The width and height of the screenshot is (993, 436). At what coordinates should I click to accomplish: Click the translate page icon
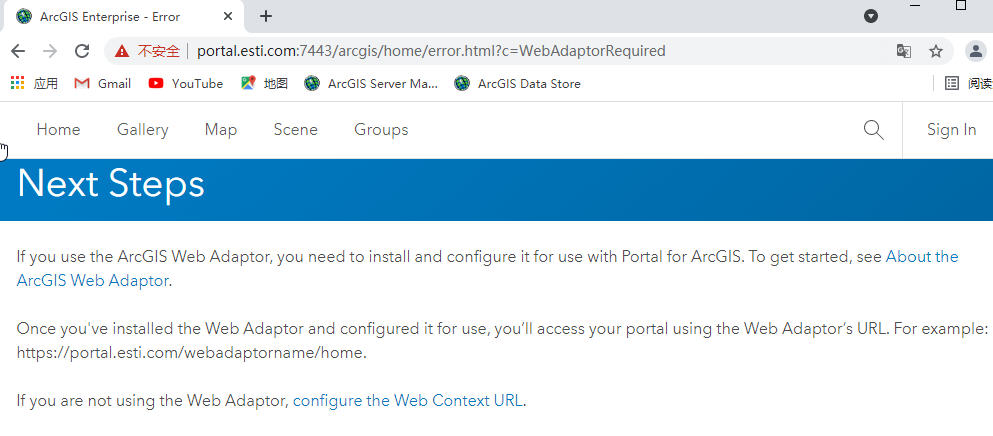pos(904,51)
